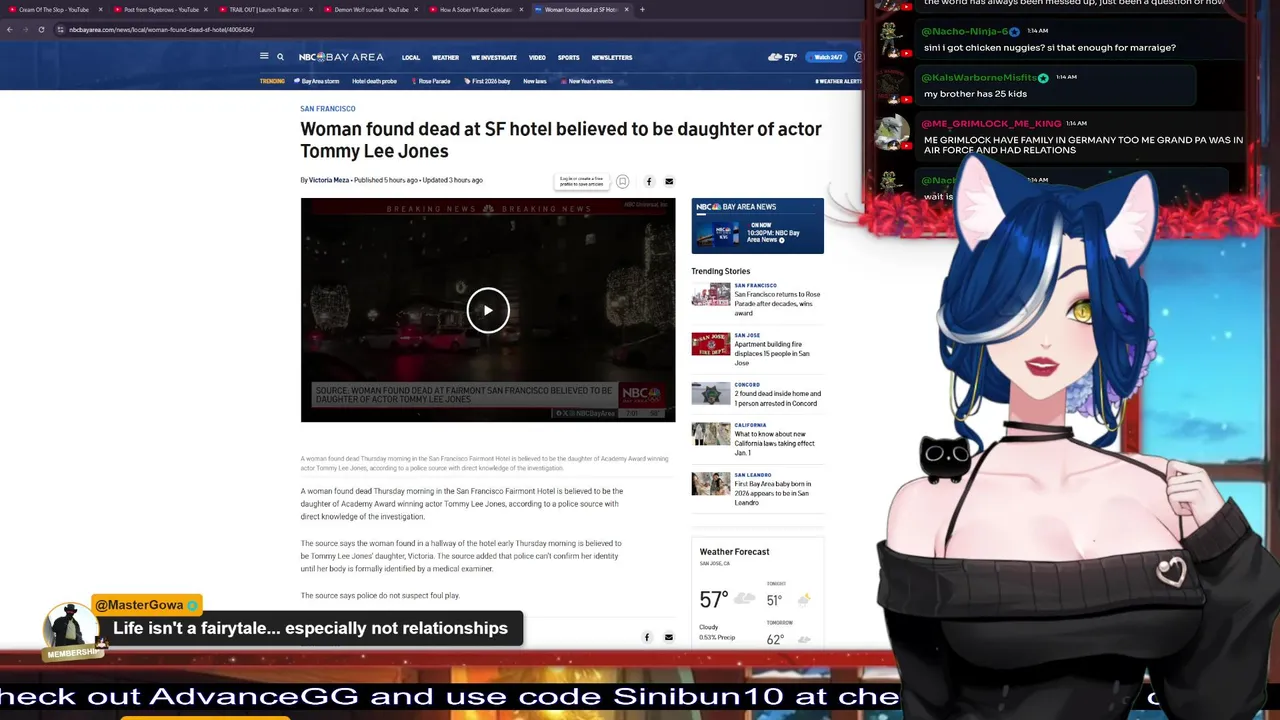The width and height of the screenshot is (1280, 720).
Task: Save the article with the bookmark icon
Action: pyautogui.click(x=622, y=181)
